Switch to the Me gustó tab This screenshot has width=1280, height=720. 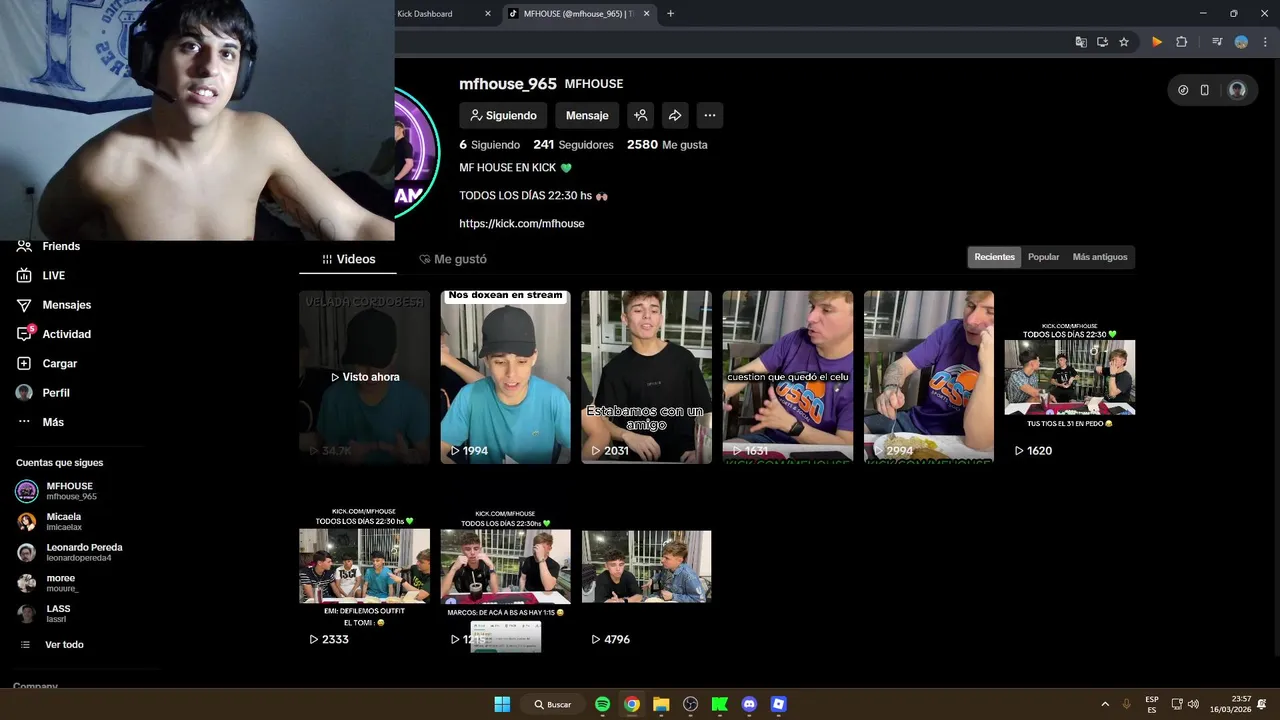(453, 259)
